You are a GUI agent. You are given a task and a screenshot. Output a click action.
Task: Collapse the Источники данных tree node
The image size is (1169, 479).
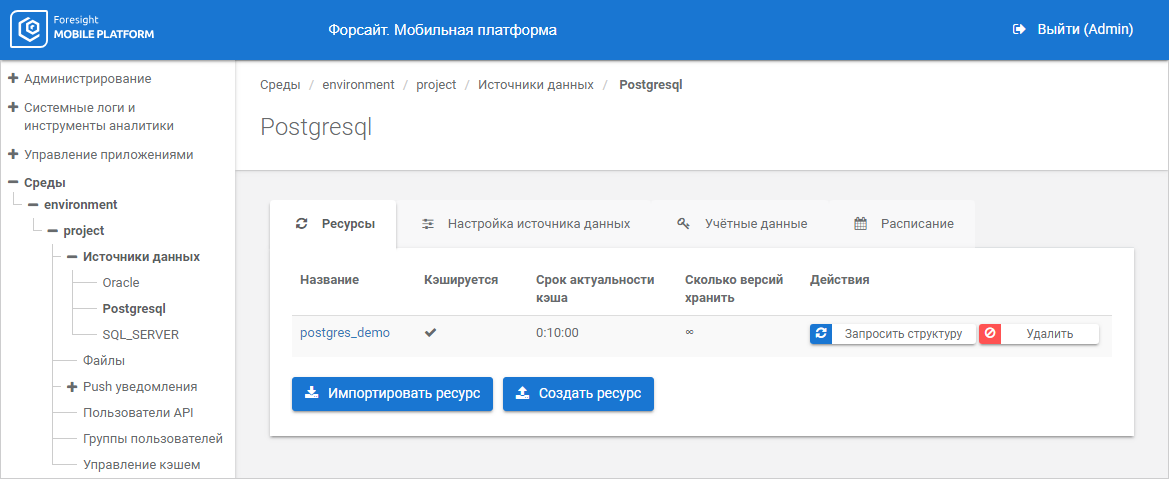(72, 257)
